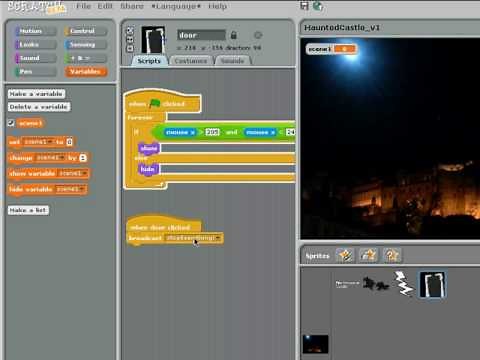Paint a new sprite icon

tap(345, 256)
